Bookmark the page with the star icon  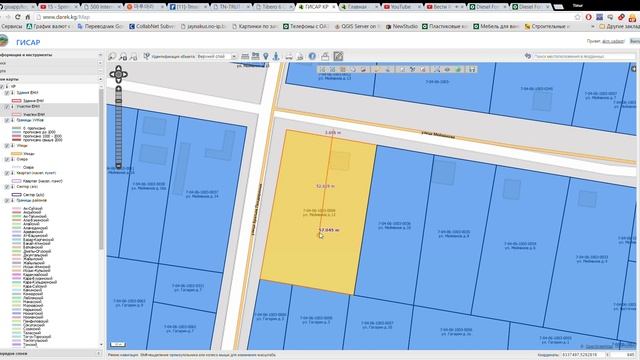[x=577, y=17]
